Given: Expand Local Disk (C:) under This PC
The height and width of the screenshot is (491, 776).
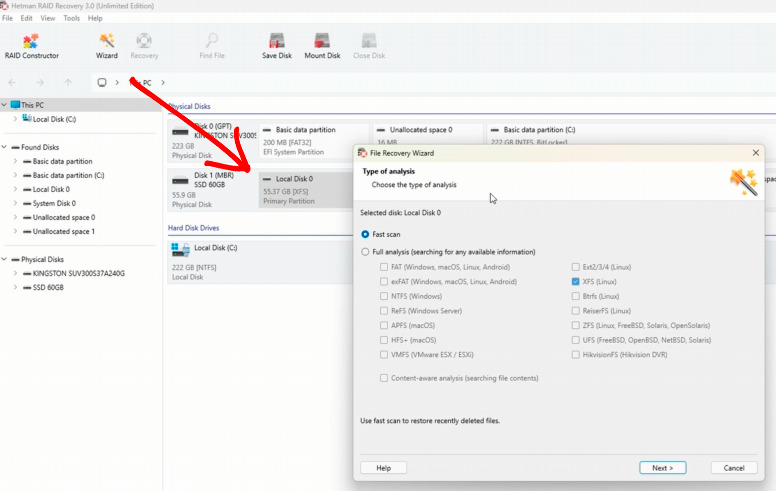Looking at the screenshot, I should pos(15,119).
